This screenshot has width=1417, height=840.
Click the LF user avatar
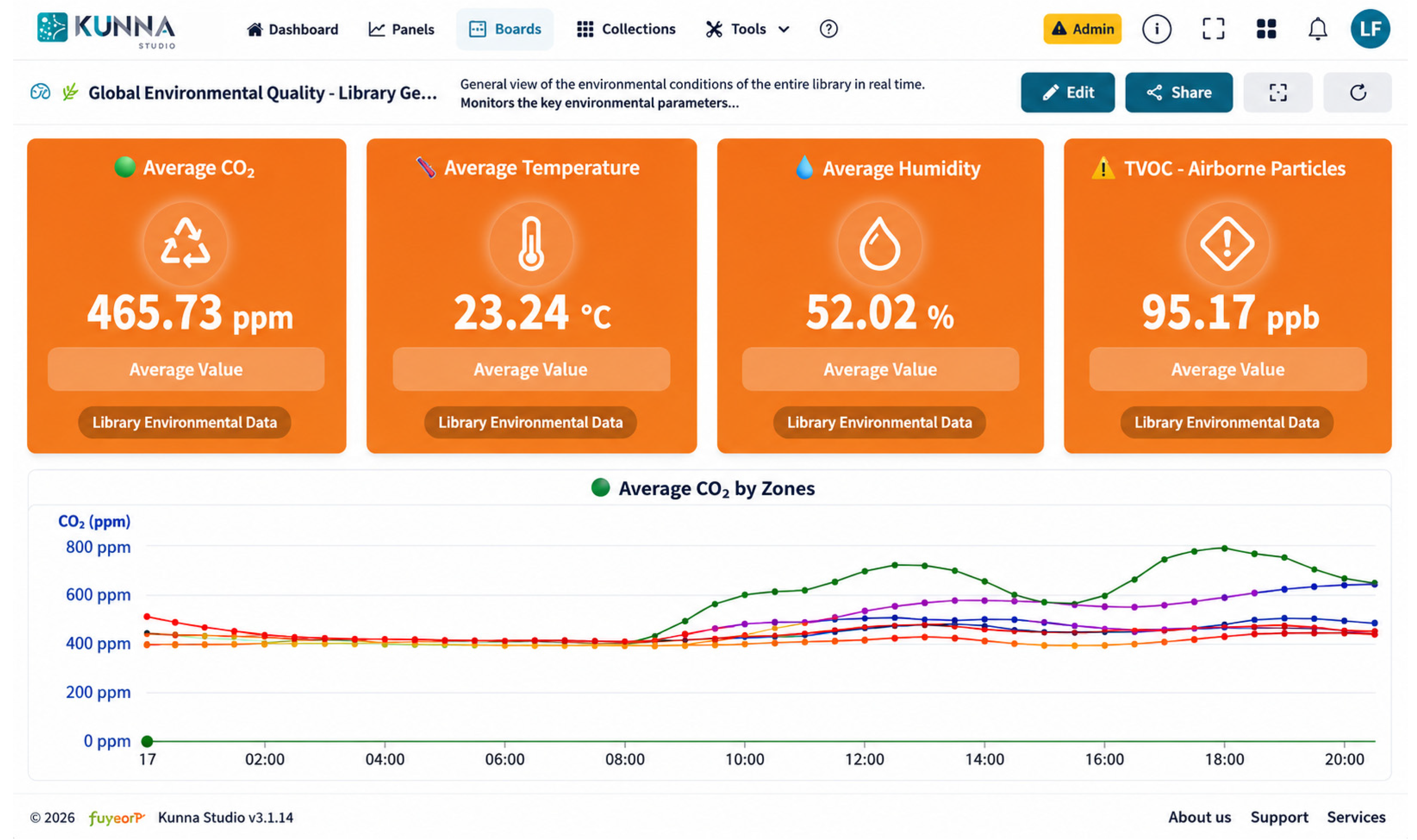1370,29
